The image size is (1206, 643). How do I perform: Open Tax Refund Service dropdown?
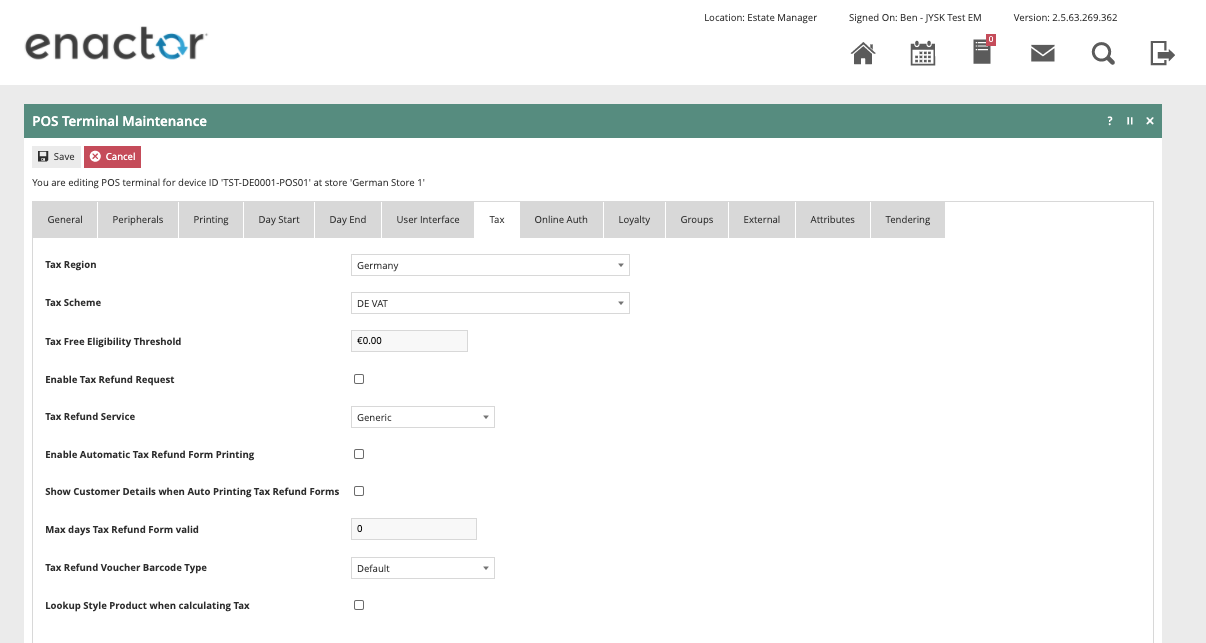423,417
